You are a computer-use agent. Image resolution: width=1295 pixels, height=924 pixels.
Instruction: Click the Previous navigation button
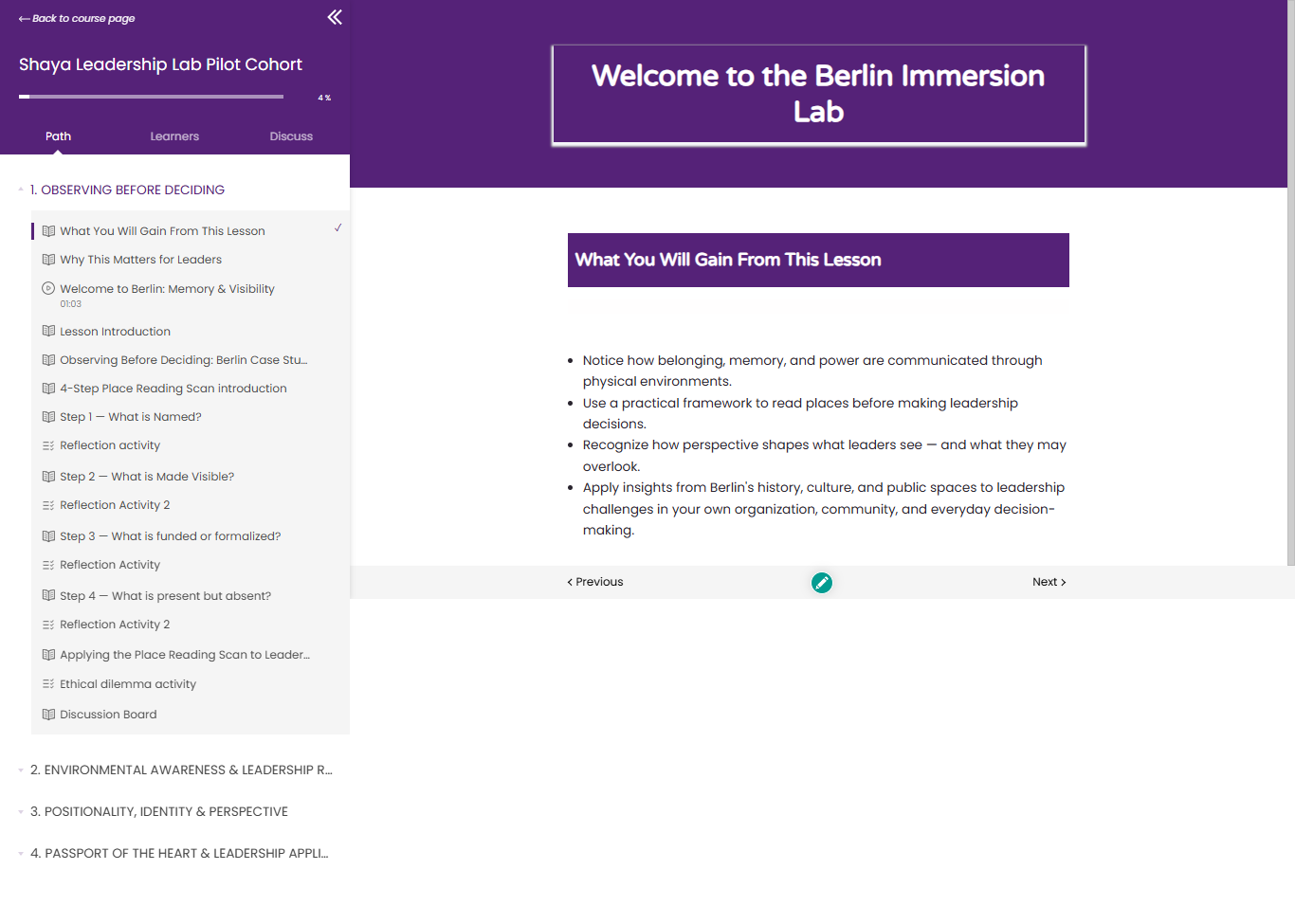point(595,582)
